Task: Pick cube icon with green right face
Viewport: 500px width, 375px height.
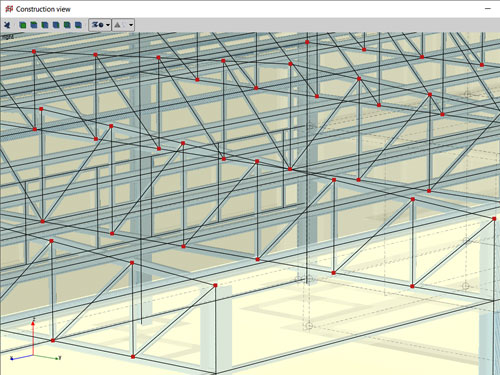Action: pyautogui.click(x=56, y=25)
